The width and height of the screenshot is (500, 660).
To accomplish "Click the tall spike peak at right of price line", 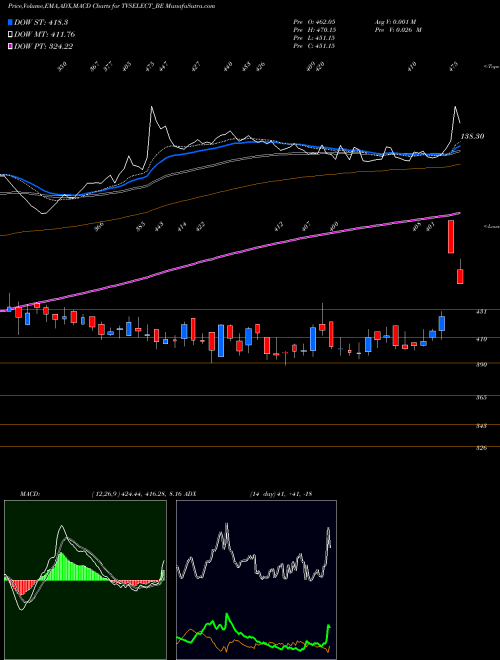I will (x=455, y=107).
